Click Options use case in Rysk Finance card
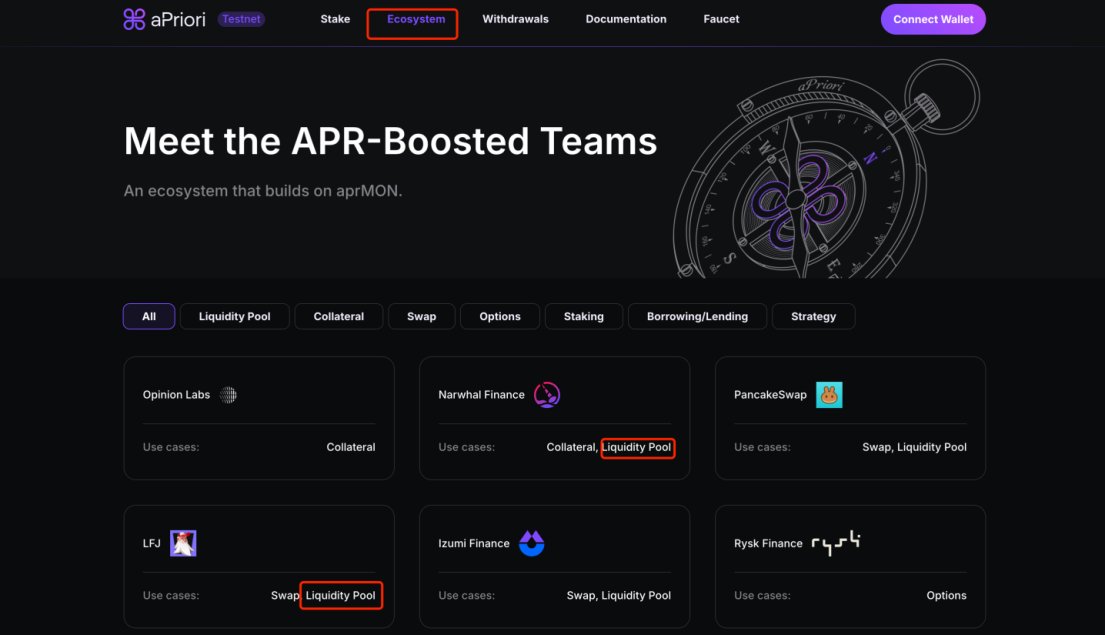Image resolution: width=1105 pixels, height=635 pixels. pyautogui.click(x=946, y=596)
